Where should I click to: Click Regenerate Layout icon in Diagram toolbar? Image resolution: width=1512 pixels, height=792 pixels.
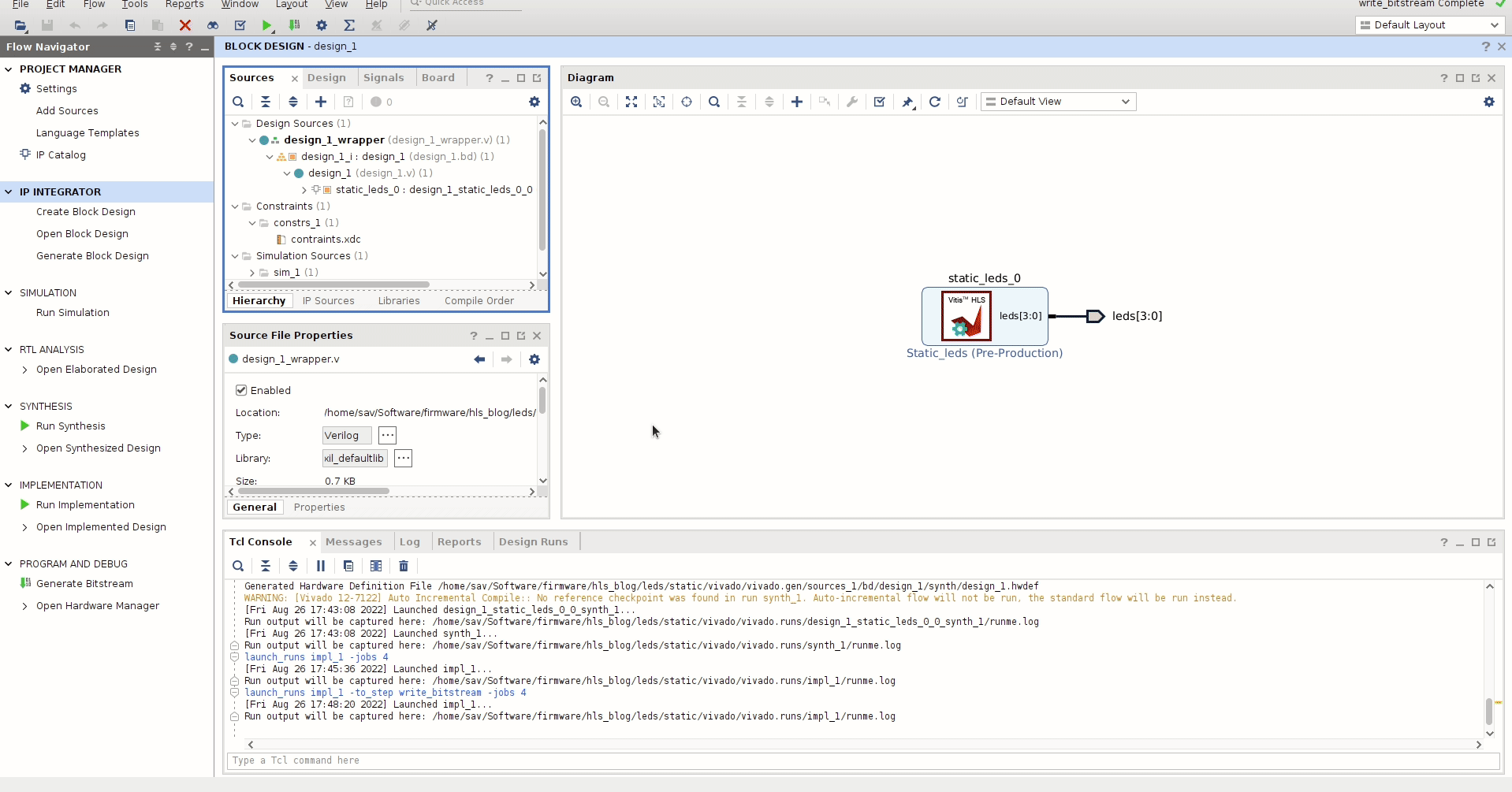[935, 102]
